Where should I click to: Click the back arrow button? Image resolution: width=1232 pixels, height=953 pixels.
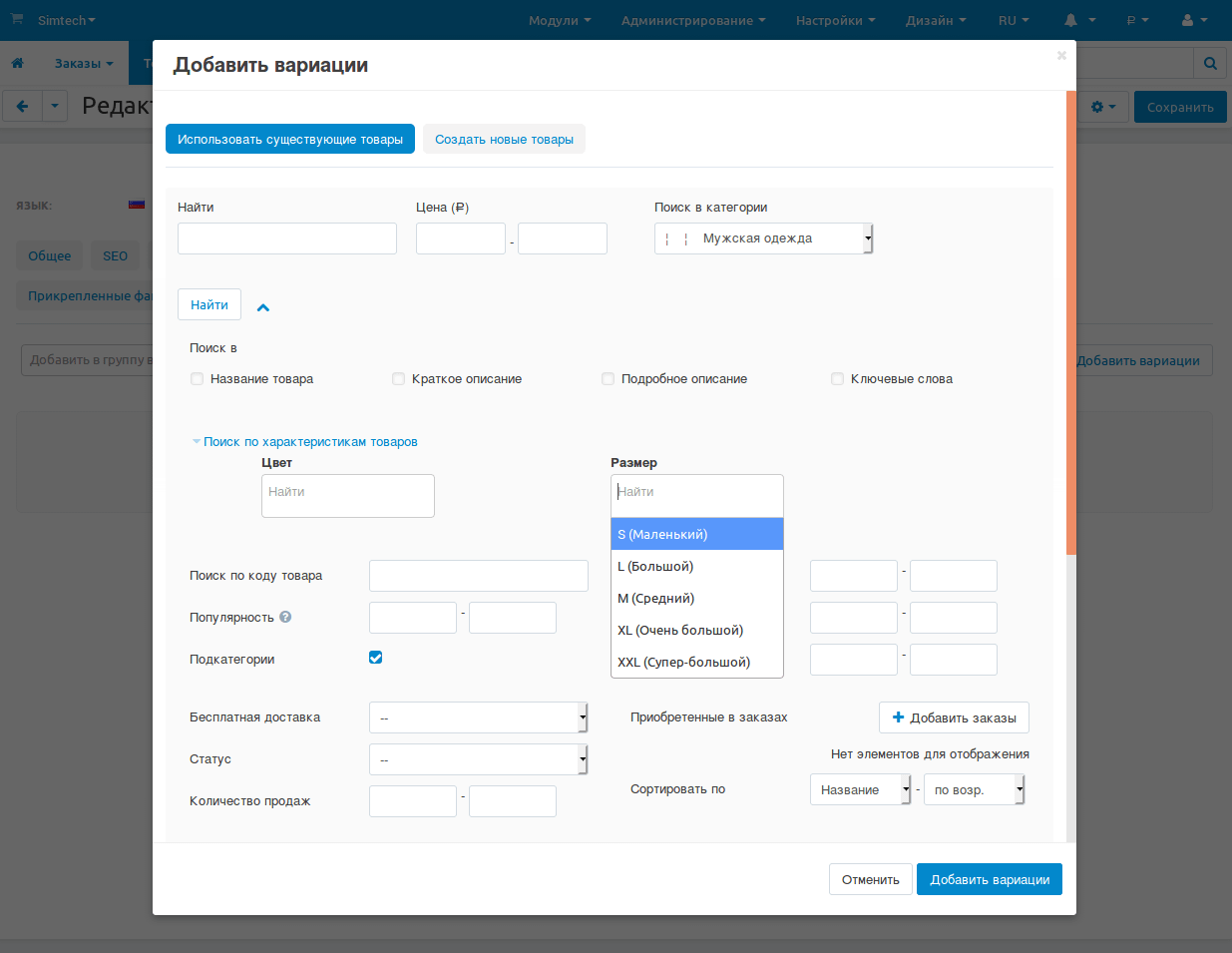tap(22, 106)
